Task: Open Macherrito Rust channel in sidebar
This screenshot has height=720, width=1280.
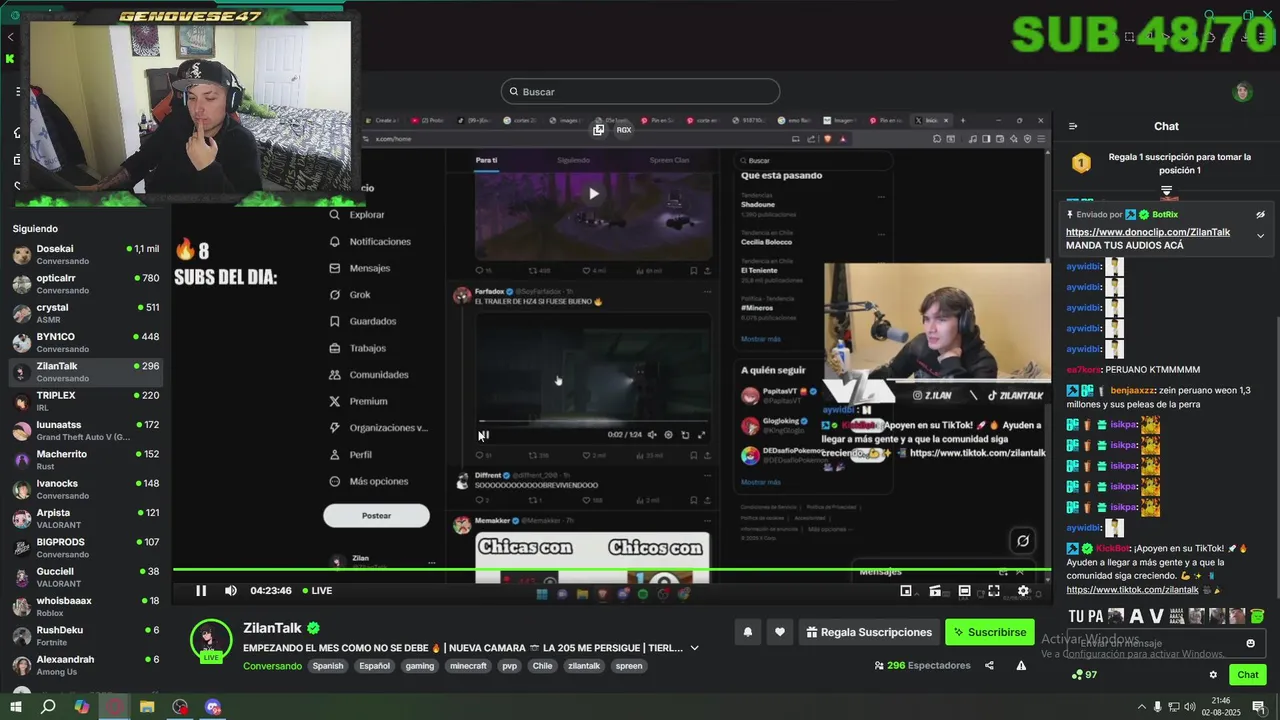Action: (86, 460)
